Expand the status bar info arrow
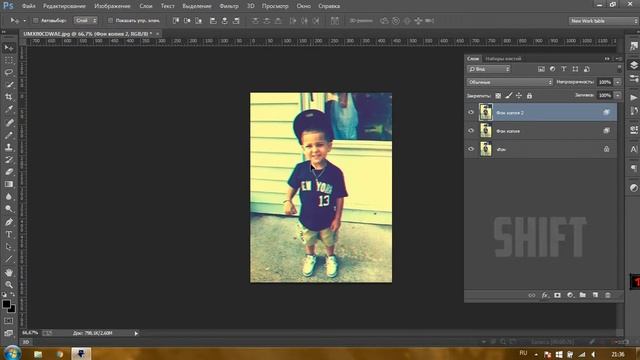Screen dimensions: 640x360 pos(136,333)
